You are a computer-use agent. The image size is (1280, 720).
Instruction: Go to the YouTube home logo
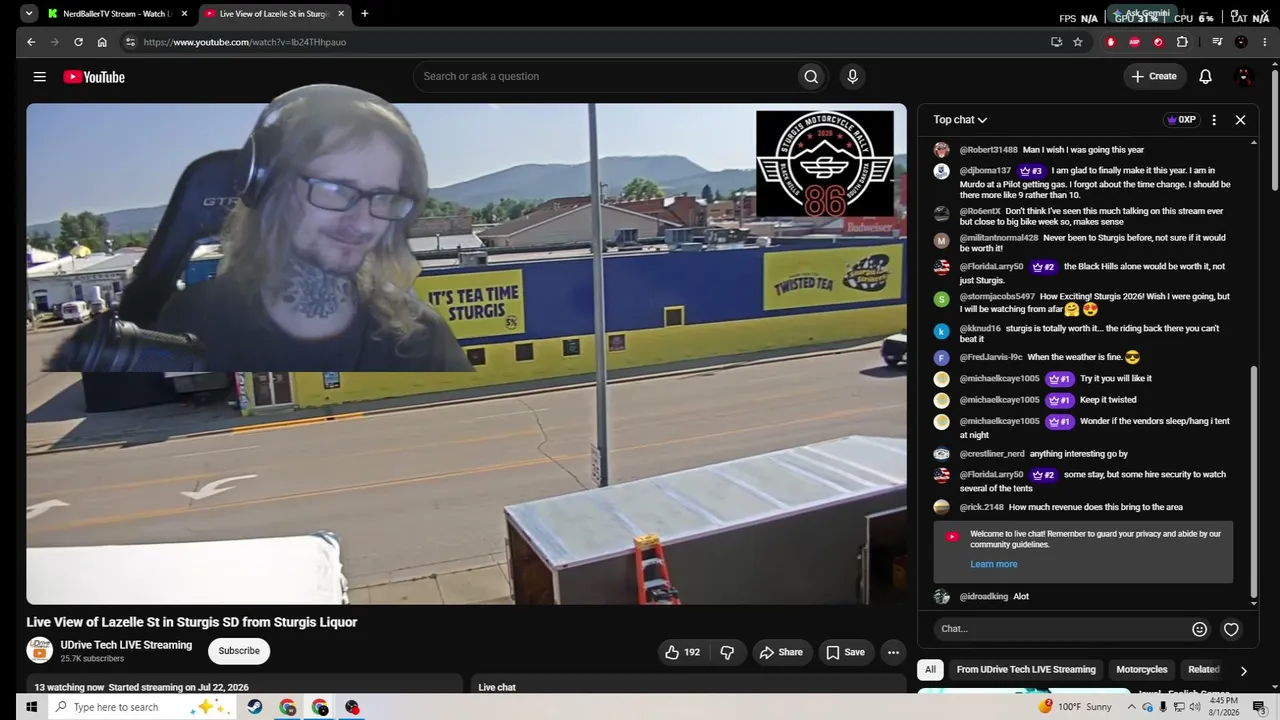94,77
